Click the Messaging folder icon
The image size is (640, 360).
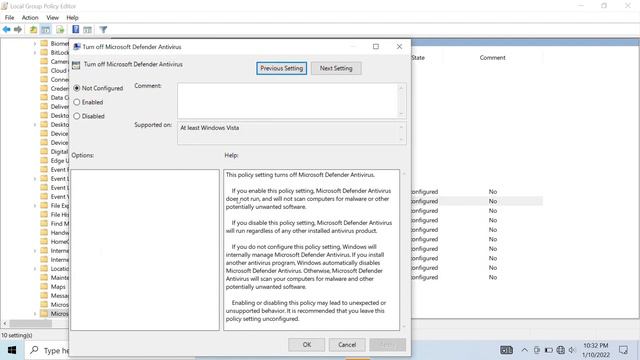44,295
